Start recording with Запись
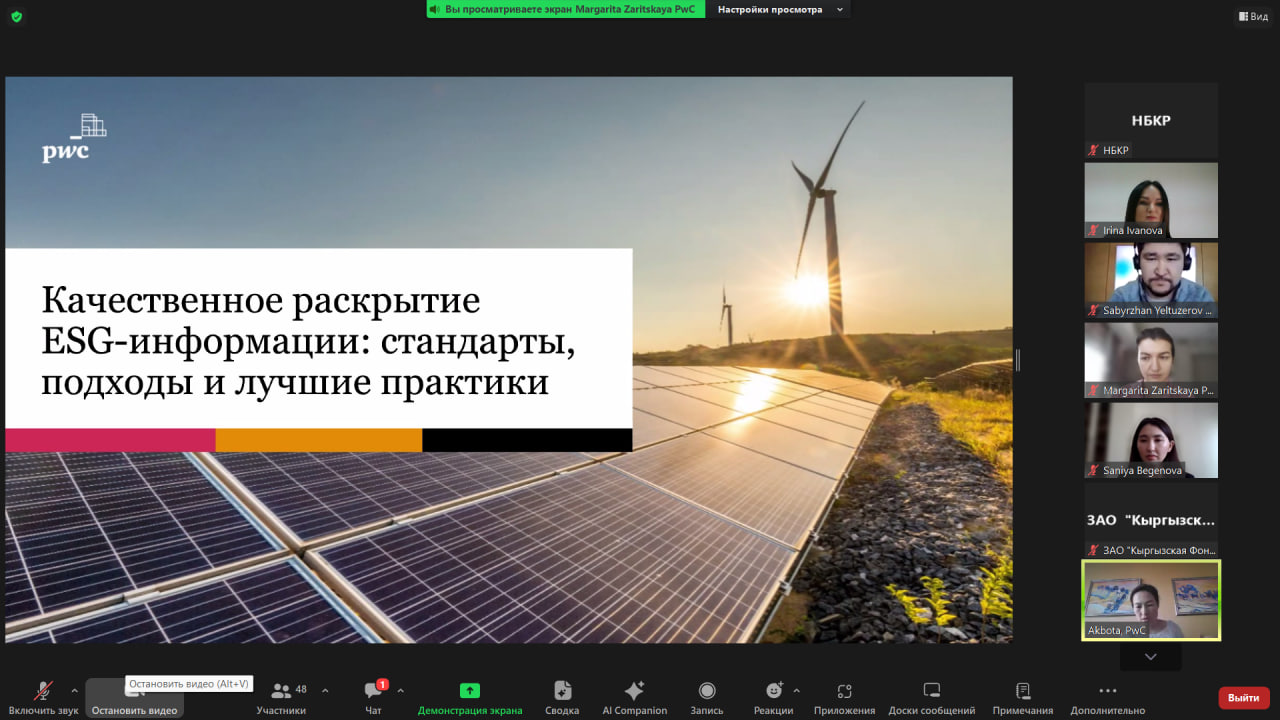This screenshot has width=1280, height=720. tap(707, 697)
